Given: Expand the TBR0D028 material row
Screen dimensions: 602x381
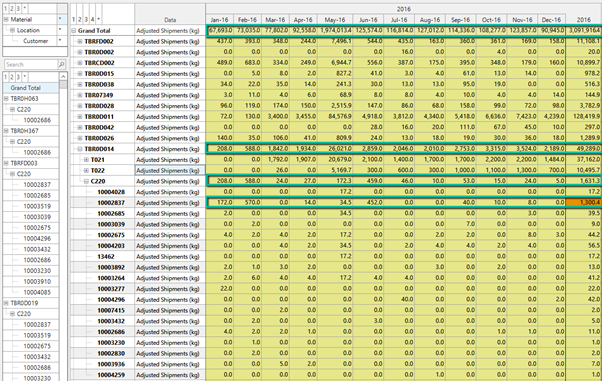Looking at the screenshot, I should tap(80, 106).
